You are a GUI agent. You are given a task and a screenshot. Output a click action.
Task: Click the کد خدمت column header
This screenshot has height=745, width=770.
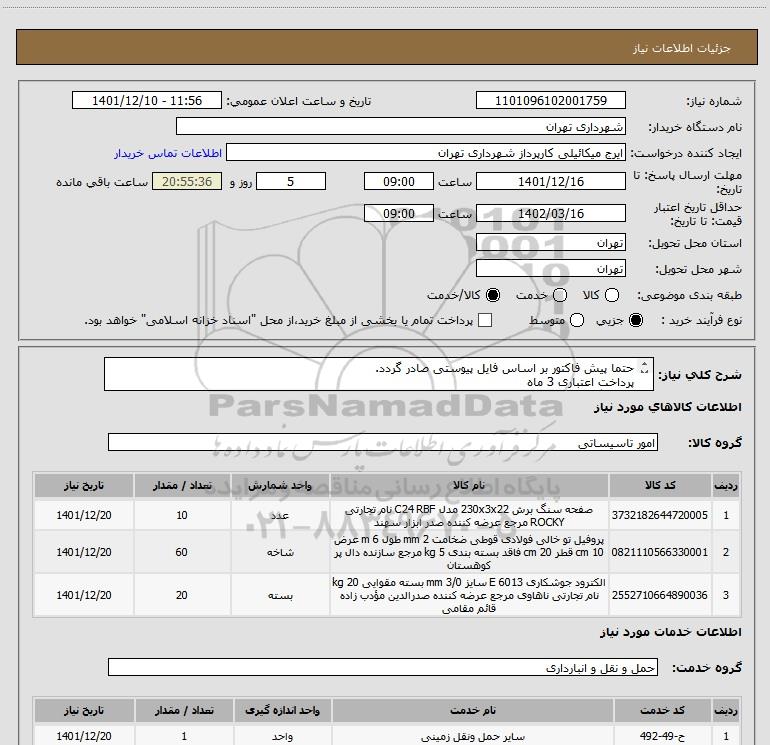[x=662, y=710]
